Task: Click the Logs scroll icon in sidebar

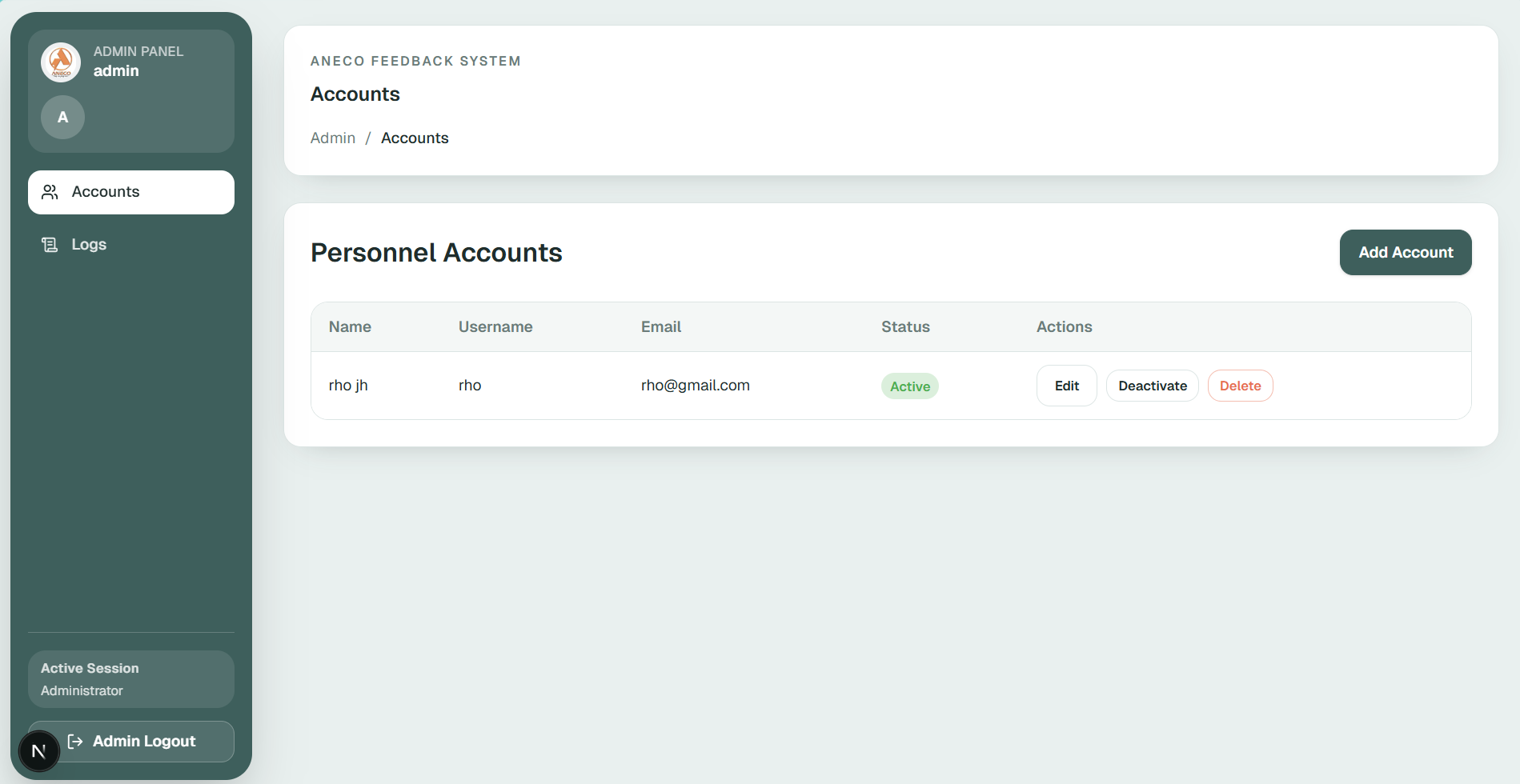Action: 50,245
